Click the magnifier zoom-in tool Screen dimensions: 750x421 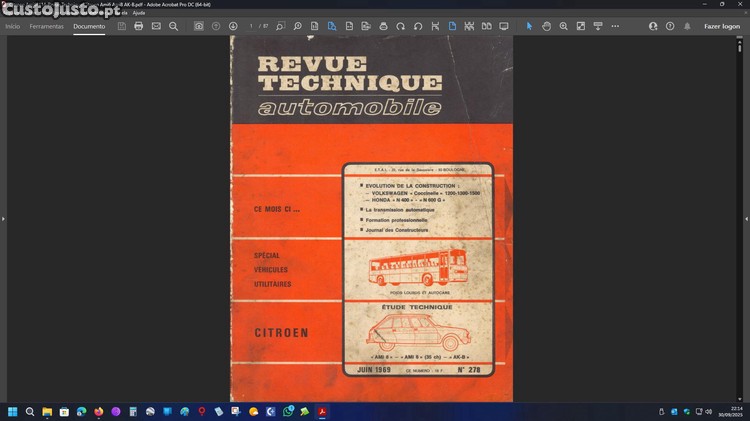[563, 26]
